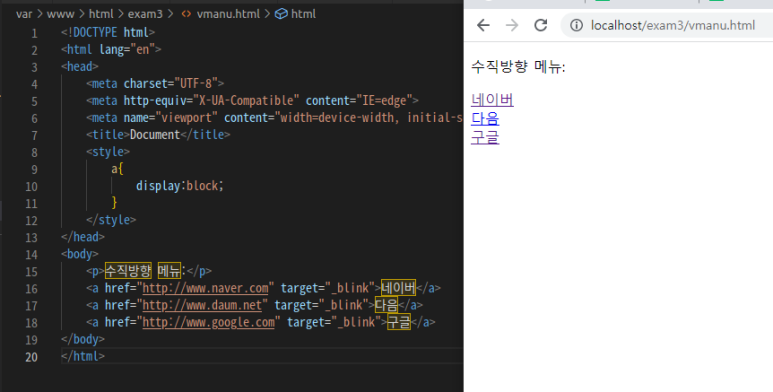The image size is (773, 392).
Task: Click the browser forward arrow
Action: pos(512,25)
